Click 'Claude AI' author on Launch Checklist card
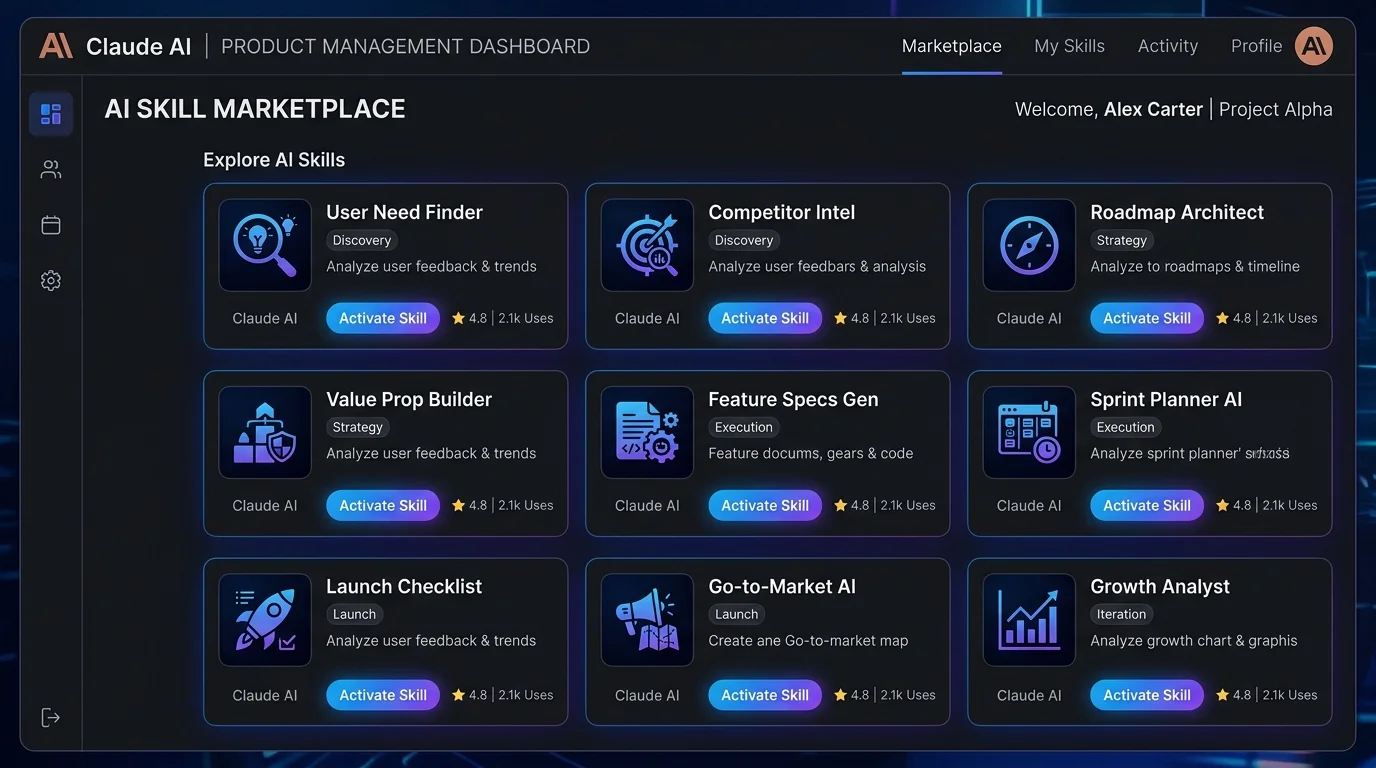The width and height of the screenshot is (1376, 768). coord(265,695)
